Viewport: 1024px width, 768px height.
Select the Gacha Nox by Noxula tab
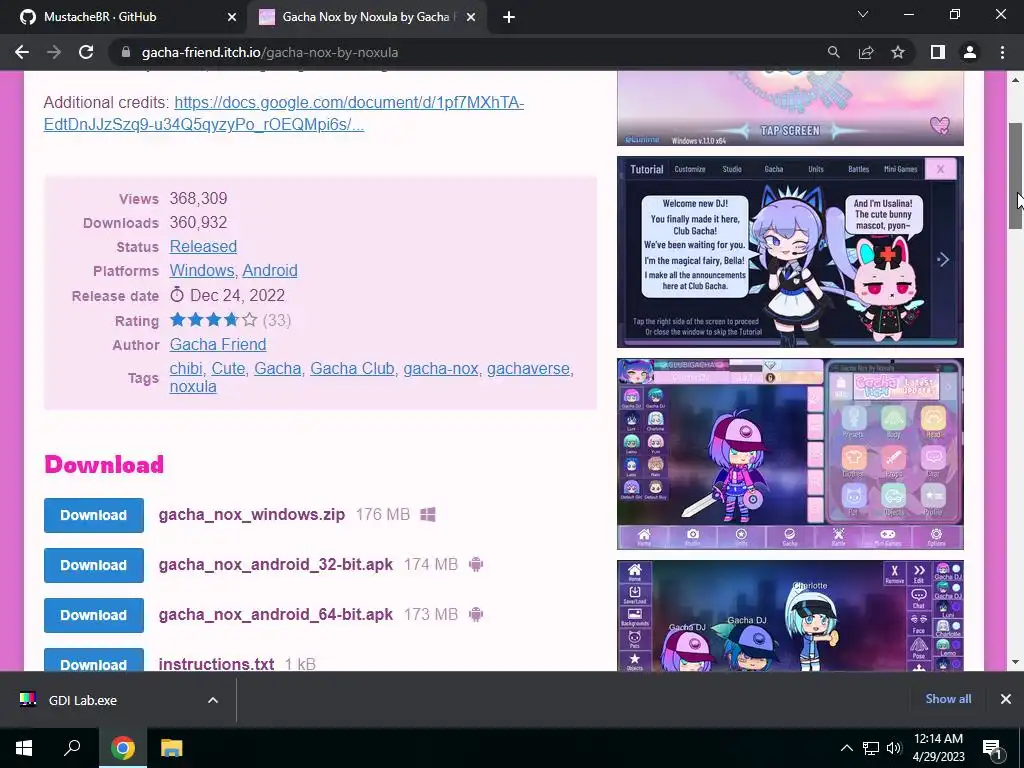(366, 17)
